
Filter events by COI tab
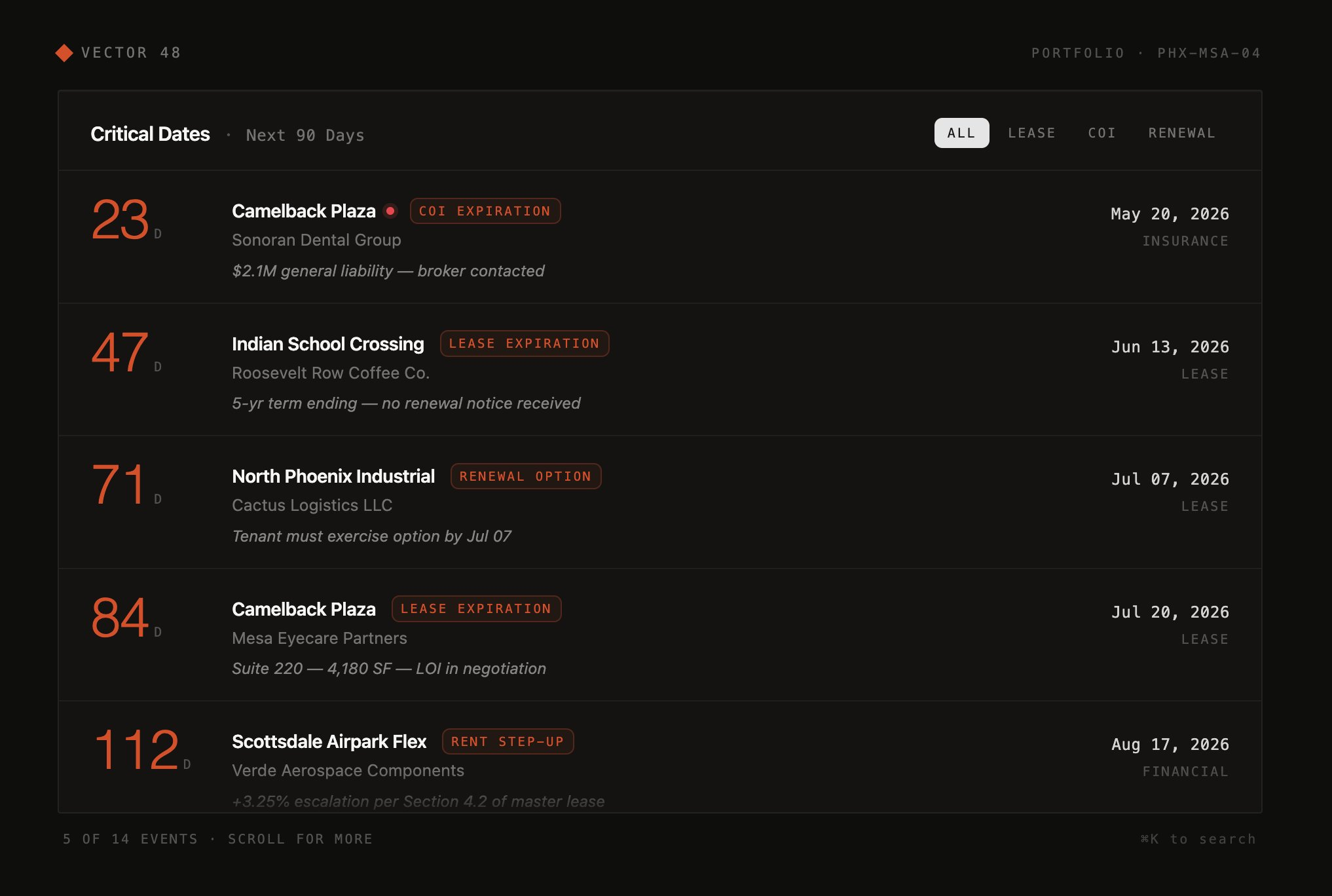click(x=1101, y=133)
